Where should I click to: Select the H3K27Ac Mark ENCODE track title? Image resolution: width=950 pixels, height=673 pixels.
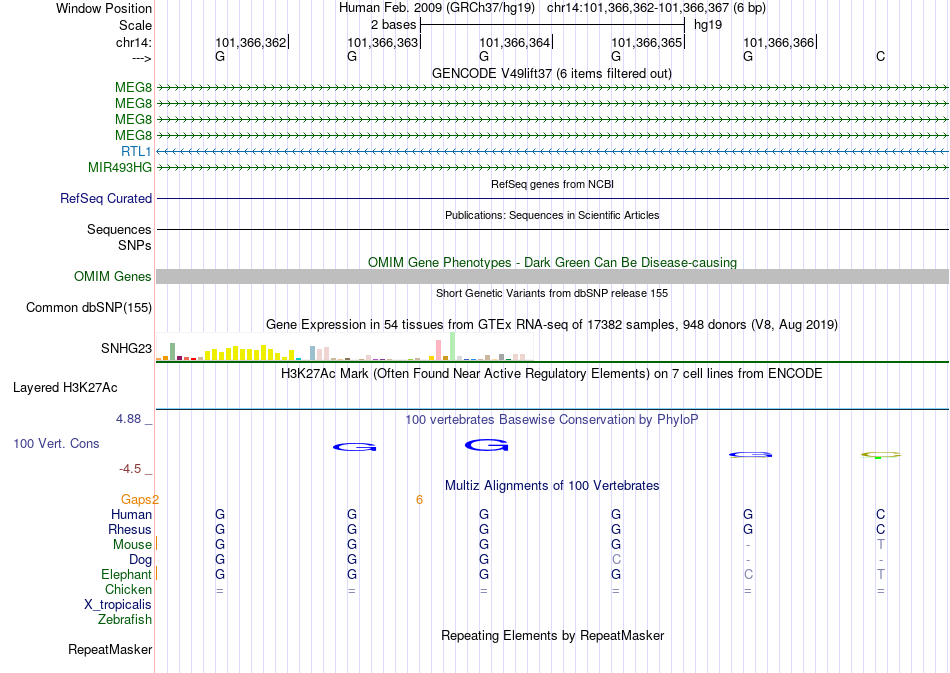pyautogui.click(x=552, y=374)
